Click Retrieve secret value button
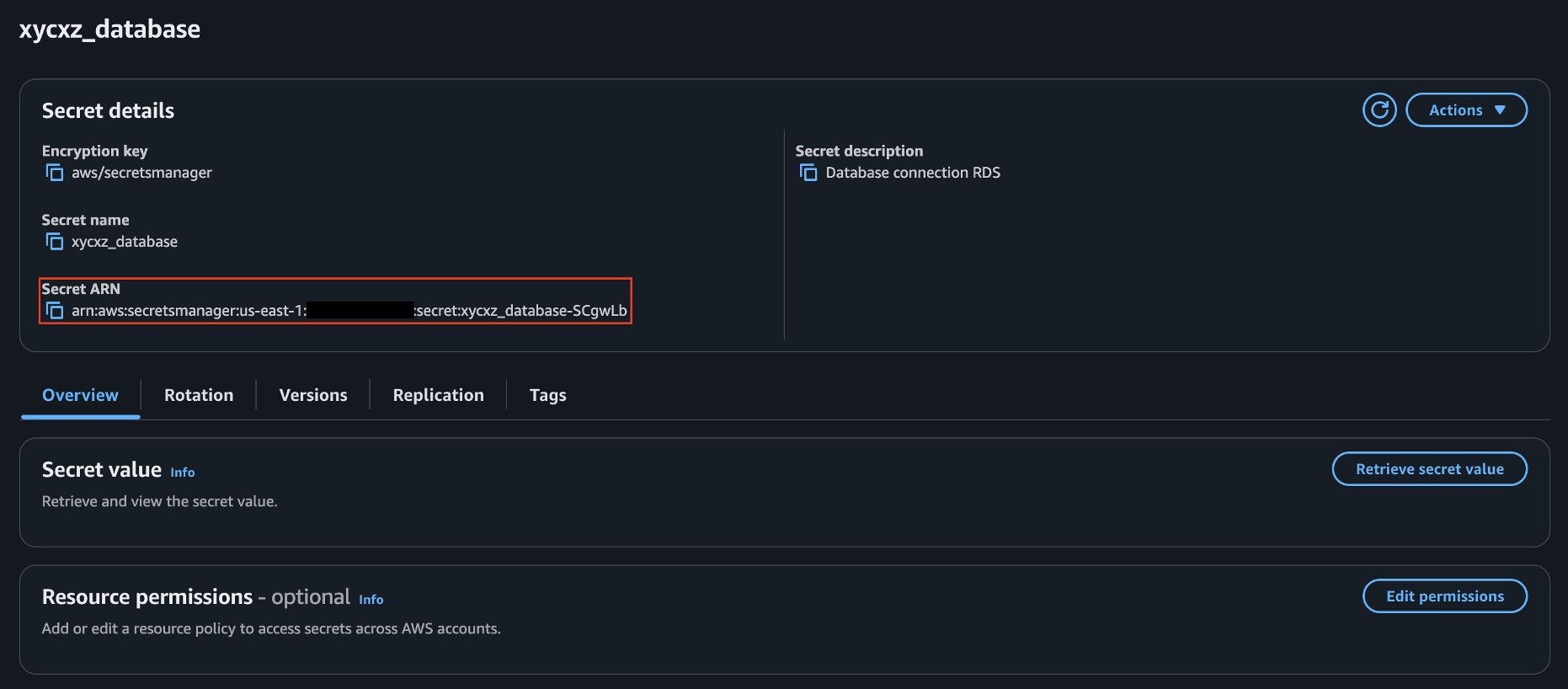 (1429, 469)
